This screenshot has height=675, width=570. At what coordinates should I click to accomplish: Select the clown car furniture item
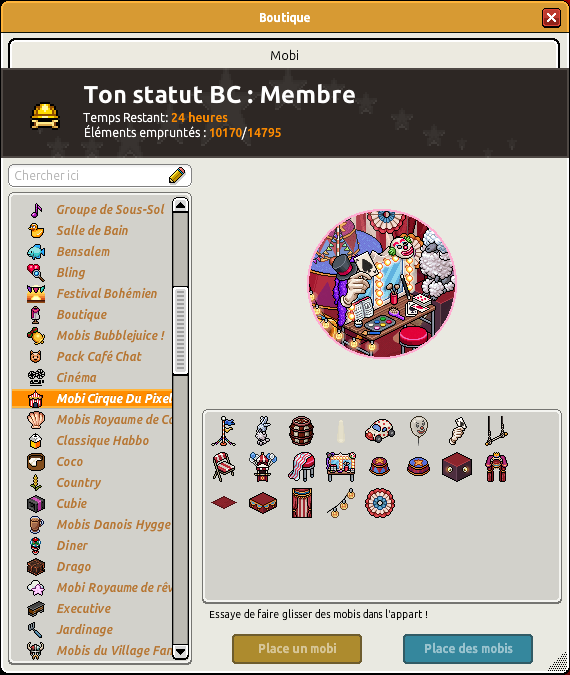[x=379, y=431]
